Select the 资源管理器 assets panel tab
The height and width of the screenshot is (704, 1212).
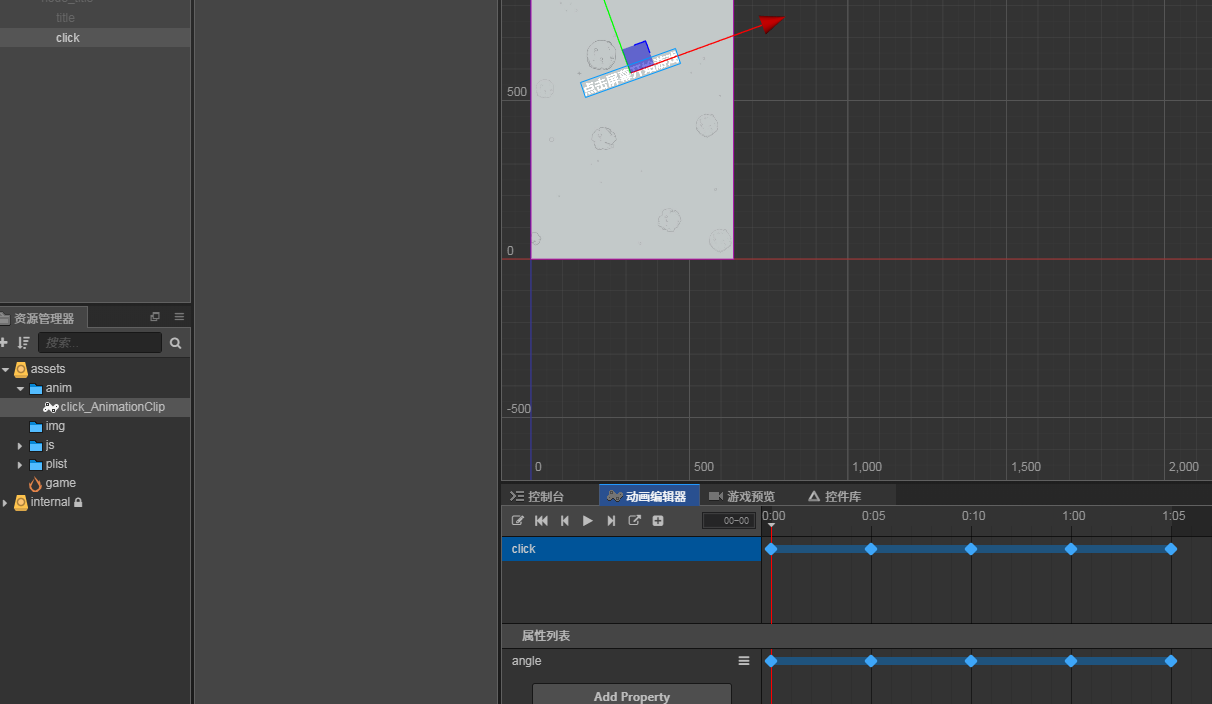pos(40,318)
